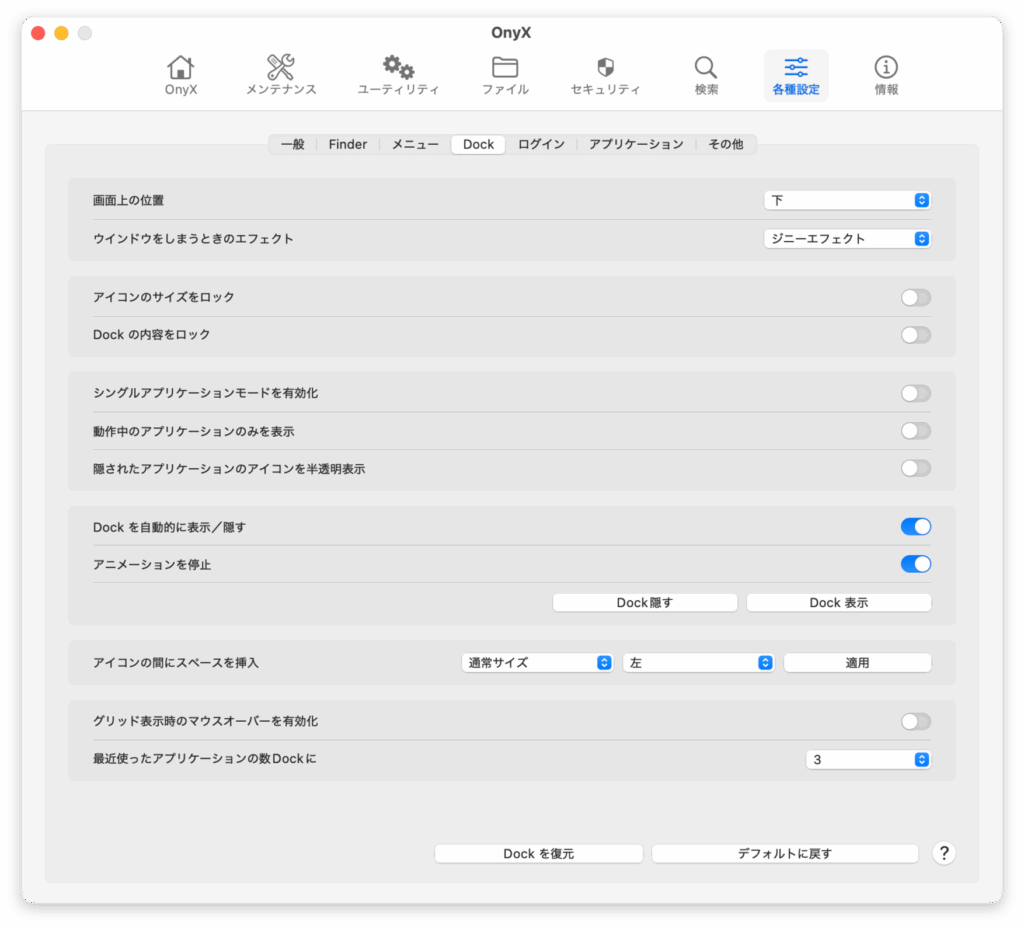Open the ユーティリティ gears icon
This screenshot has height=929, width=1024.
[398, 68]
